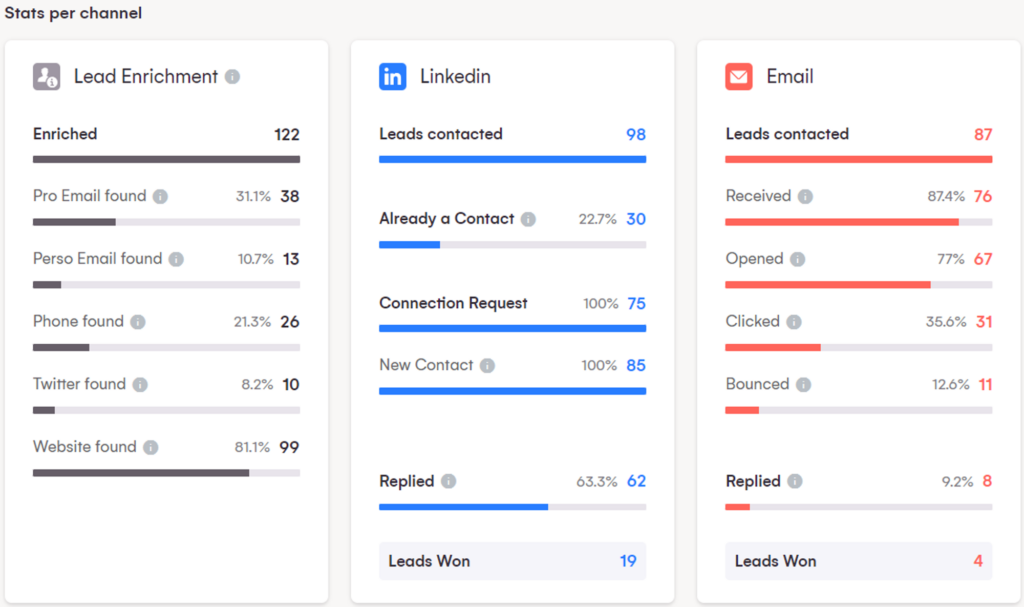This screenshot has height=607, width=1024.
Task: Click info icon beside Phone found
Action: (138, 322)
